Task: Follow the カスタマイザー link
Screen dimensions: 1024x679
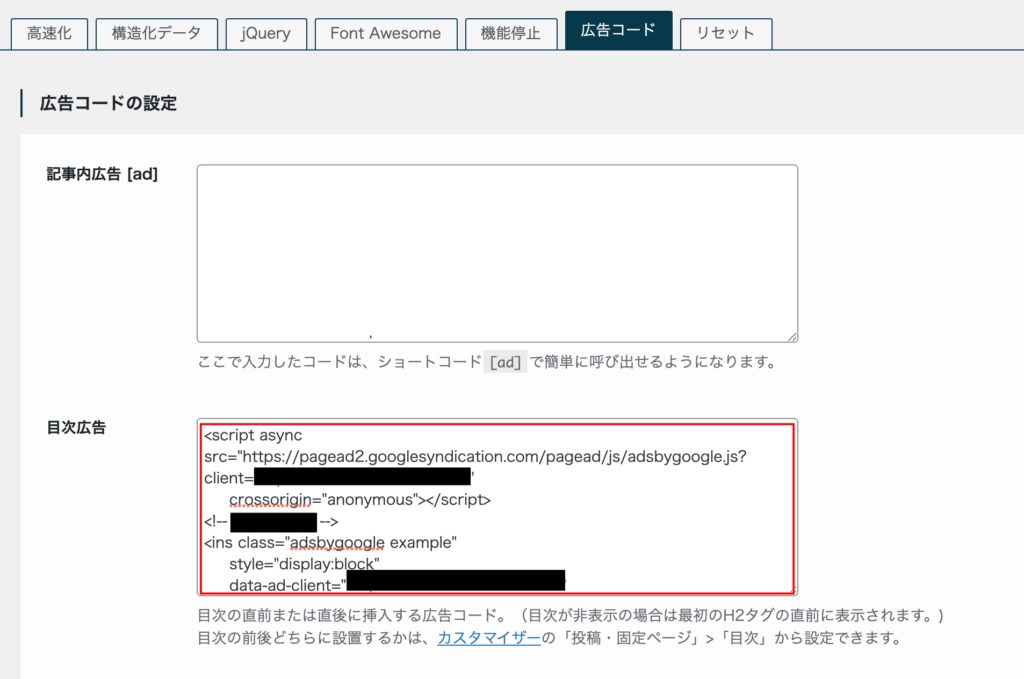Action: coord(489,638)
